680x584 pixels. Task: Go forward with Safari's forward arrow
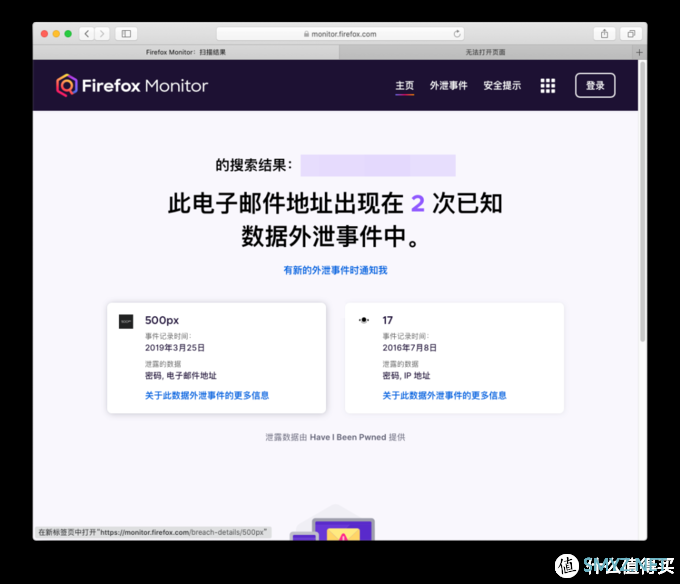click(x=102, y=33)
